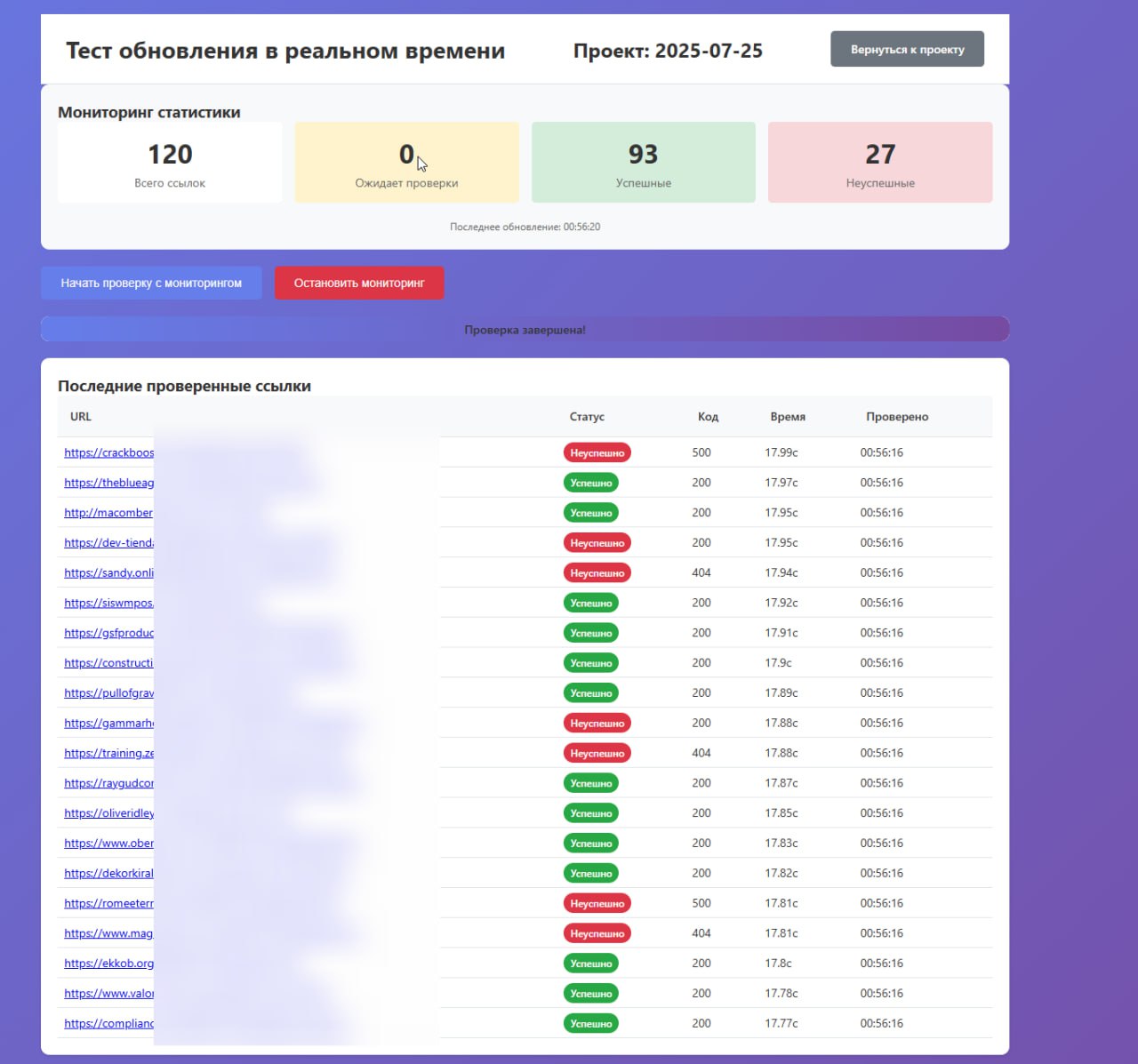Visit the https://ekkob.org link

(108, 964)
